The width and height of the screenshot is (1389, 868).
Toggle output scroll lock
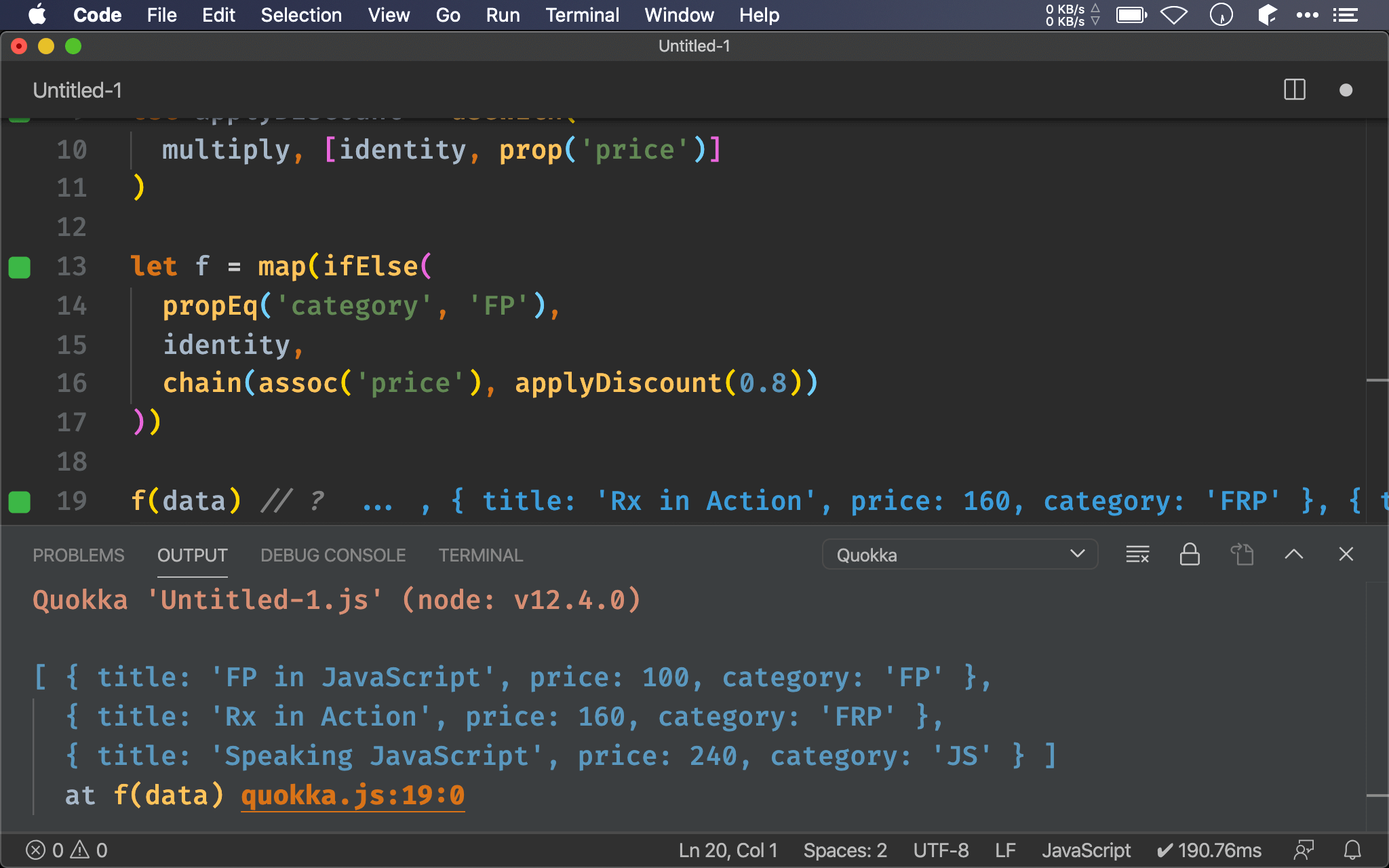point(1190,555)
